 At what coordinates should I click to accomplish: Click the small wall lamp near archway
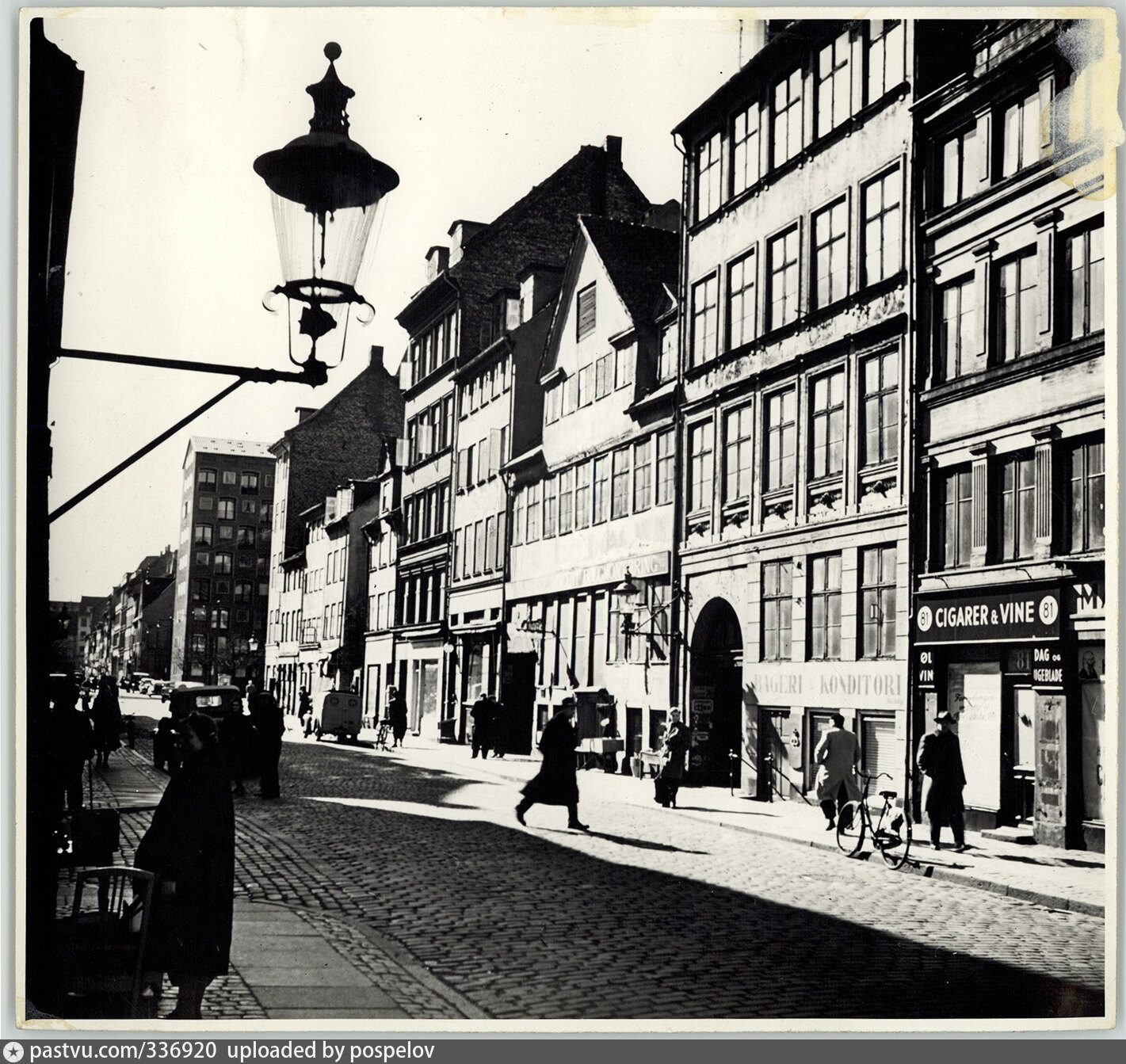click(627, 596)
